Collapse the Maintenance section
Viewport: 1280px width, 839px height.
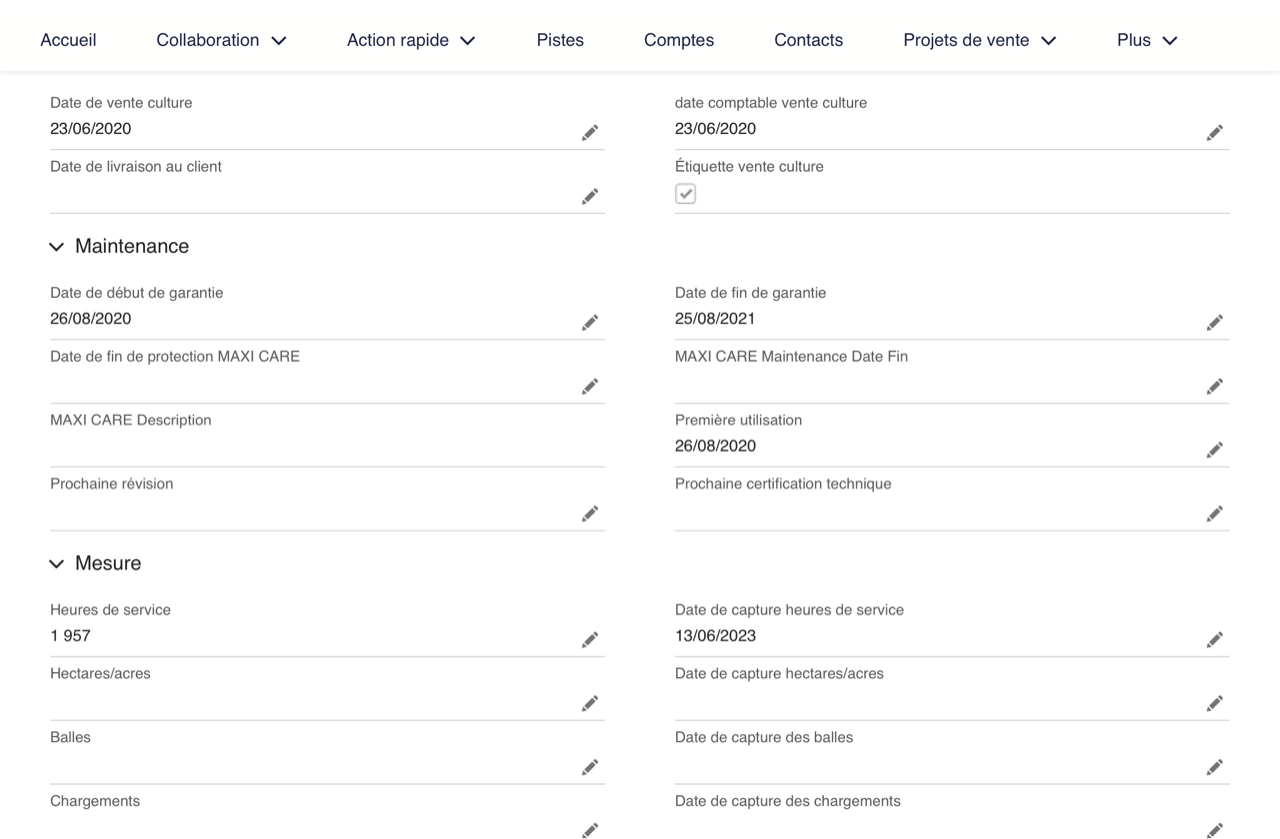[57, 247]
